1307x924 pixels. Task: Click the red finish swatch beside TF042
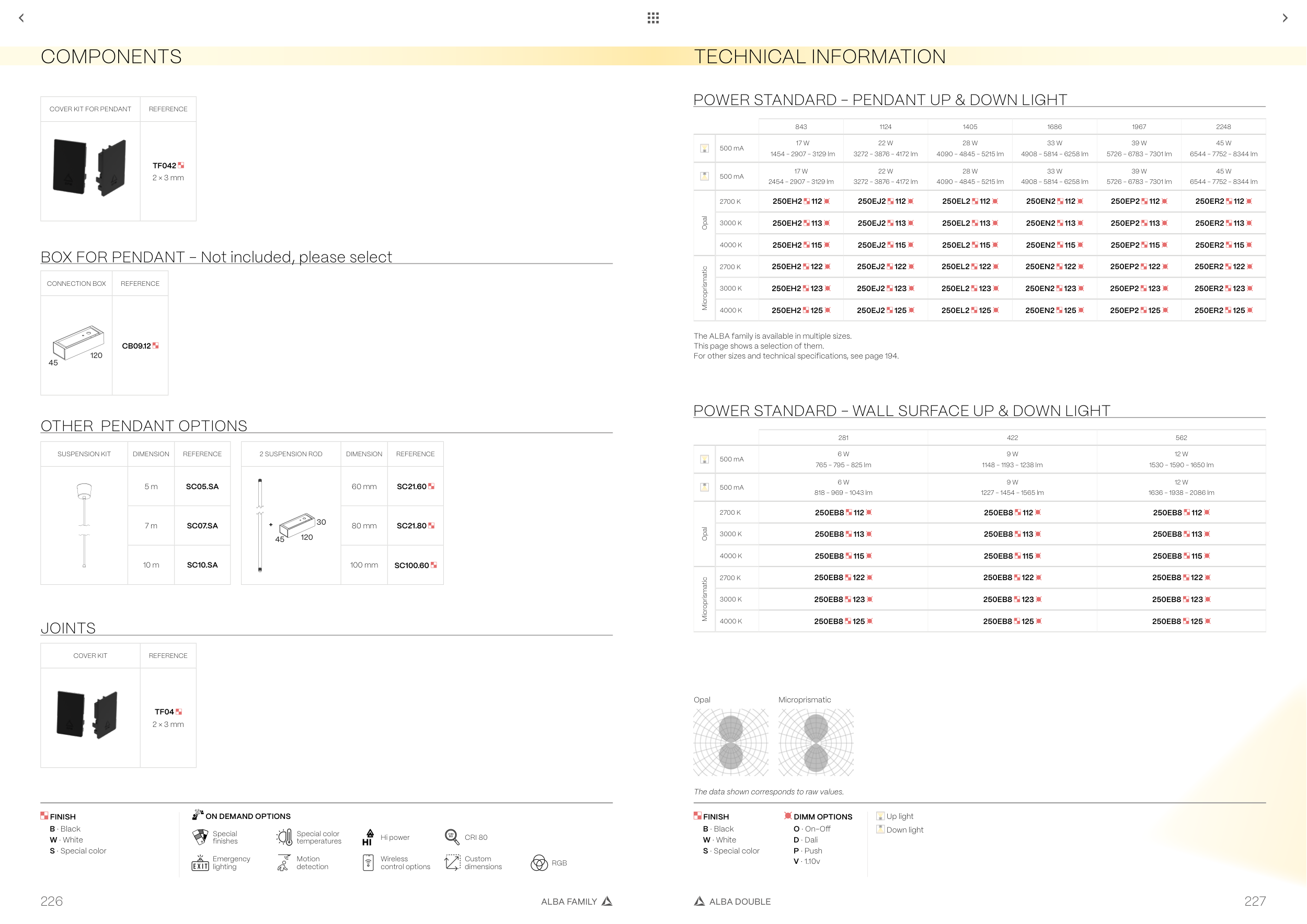(x=181, y=166)
